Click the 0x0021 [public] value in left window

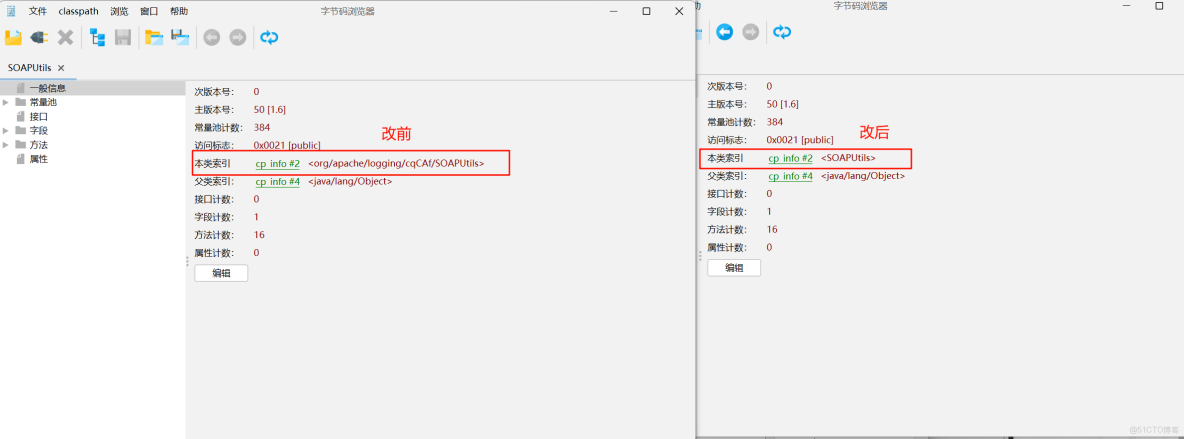287,145
